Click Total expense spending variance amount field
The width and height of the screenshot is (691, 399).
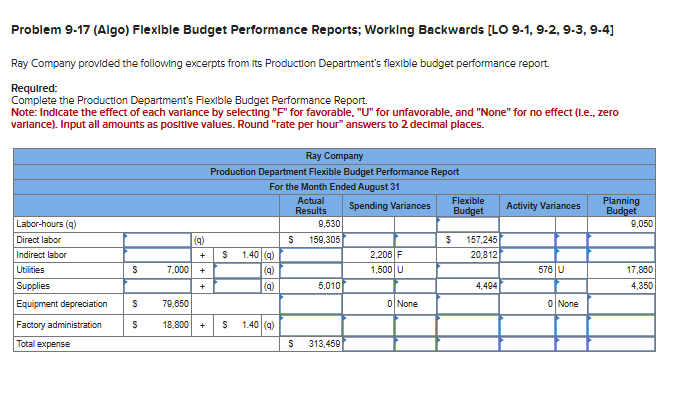[x=368, y=344]
